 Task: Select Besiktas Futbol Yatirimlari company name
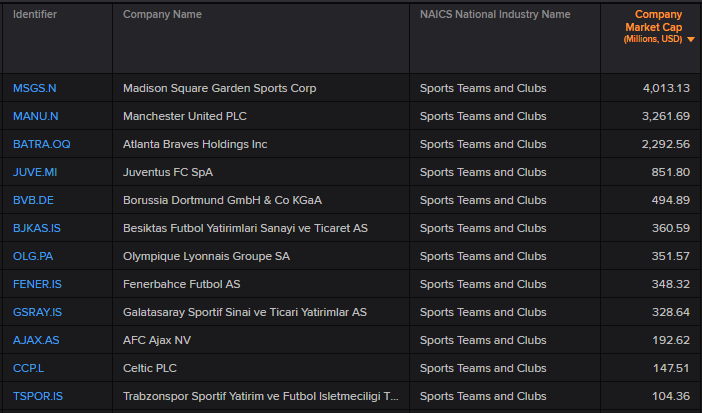[245, 228]
